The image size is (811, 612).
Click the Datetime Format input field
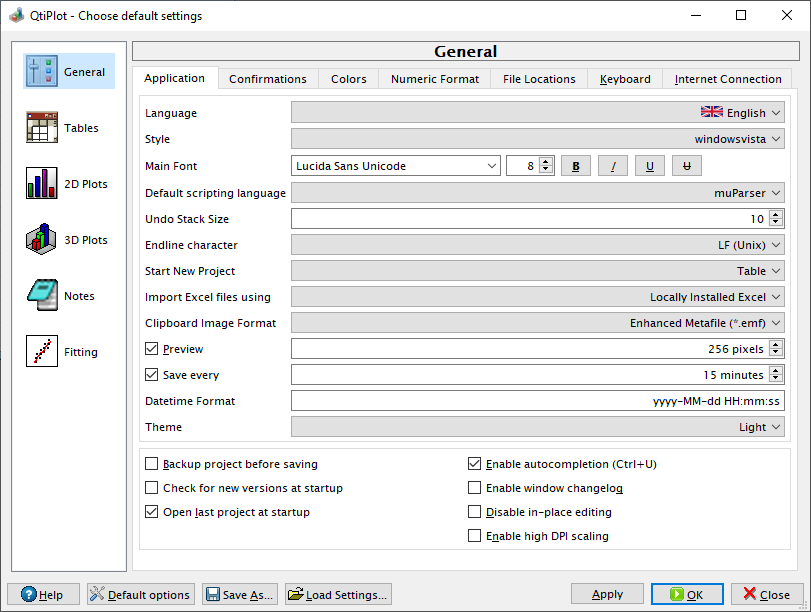(537, 401)
